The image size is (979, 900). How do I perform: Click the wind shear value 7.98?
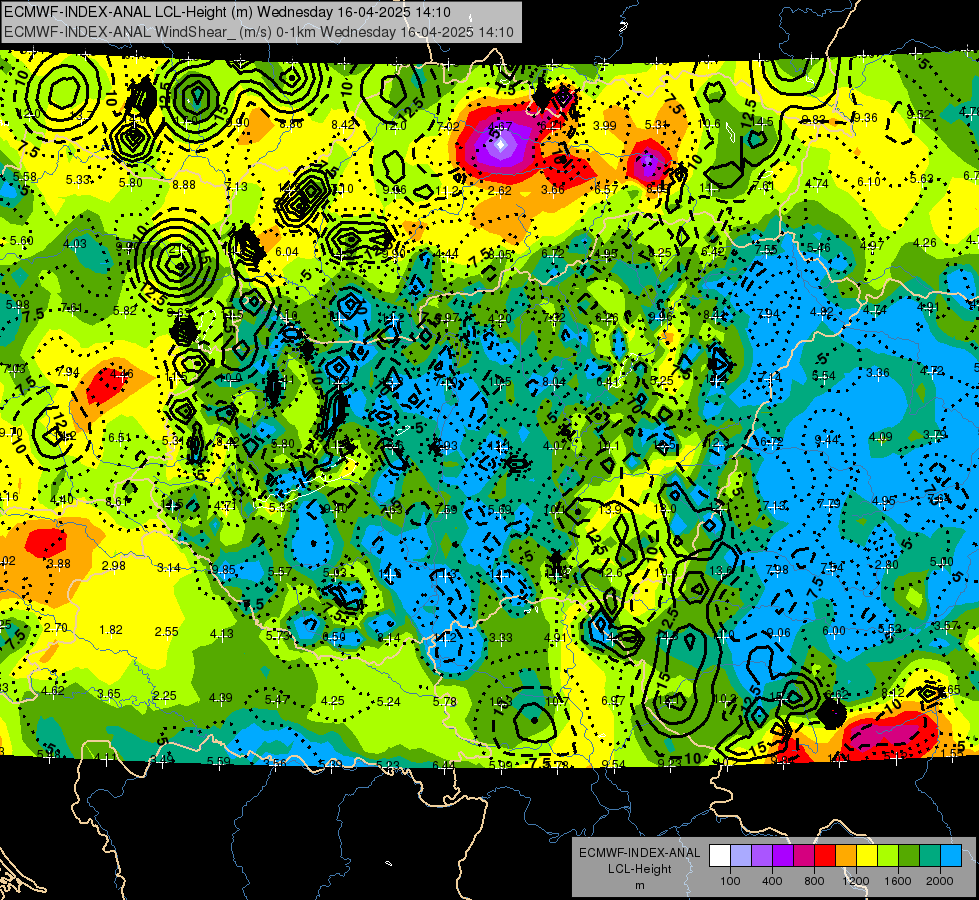[x=777, y=570]
